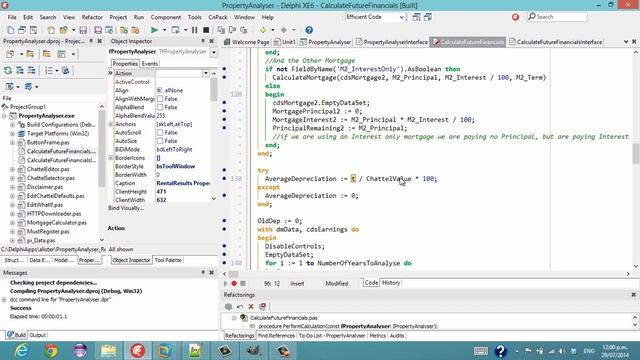This screenshot has height=360, width=640.
Task: Click the Save All icon
Action: (x=98, y=30)
